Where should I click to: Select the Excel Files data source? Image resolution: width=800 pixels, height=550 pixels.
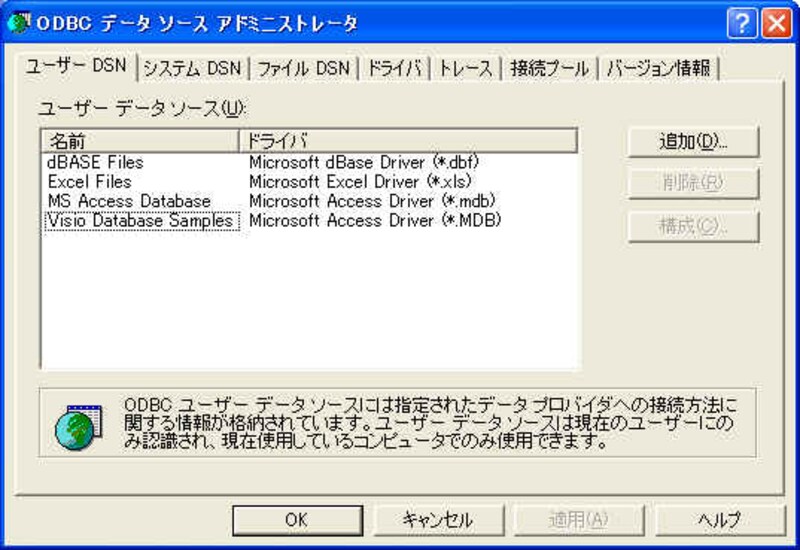[x=90, y=182]
